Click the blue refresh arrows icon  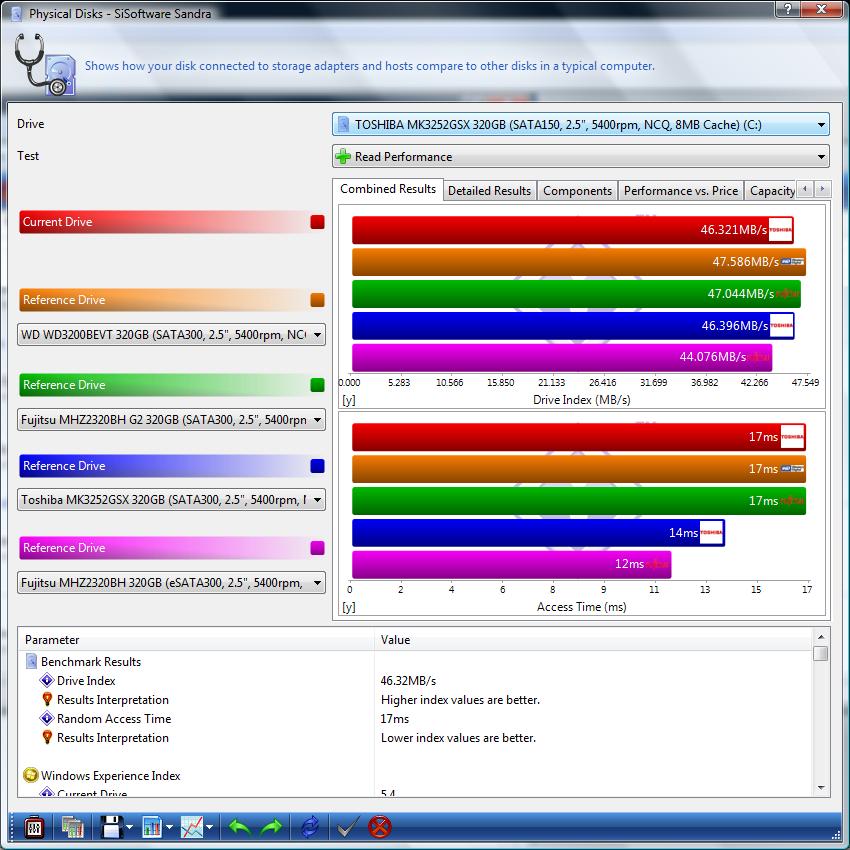pyautogui.click(x=310, y=827)
